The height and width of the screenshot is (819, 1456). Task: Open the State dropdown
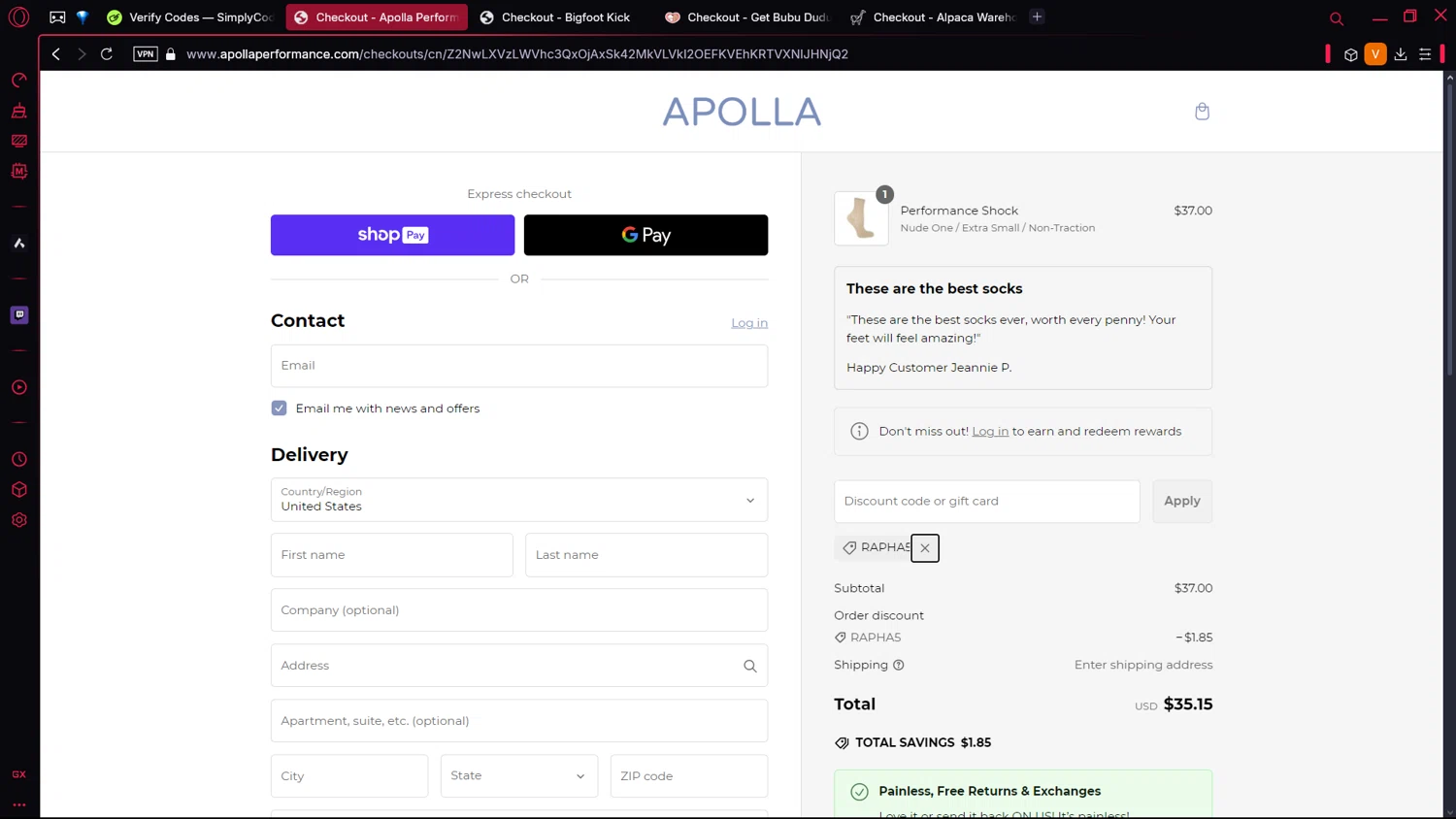tap(519, 776)
